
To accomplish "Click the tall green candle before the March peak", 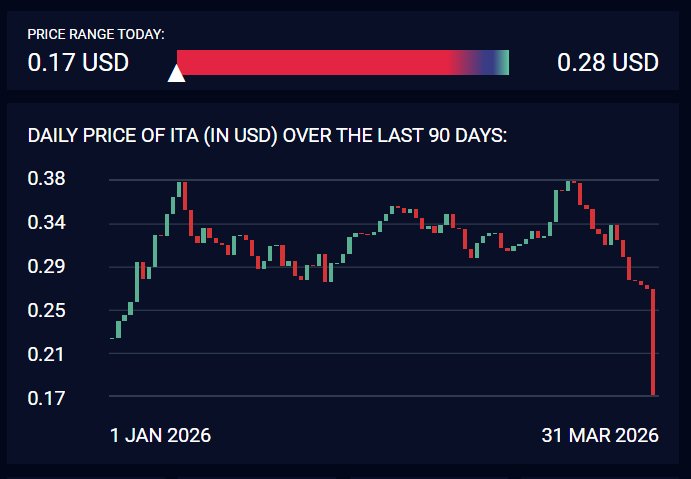I will 556,207.
